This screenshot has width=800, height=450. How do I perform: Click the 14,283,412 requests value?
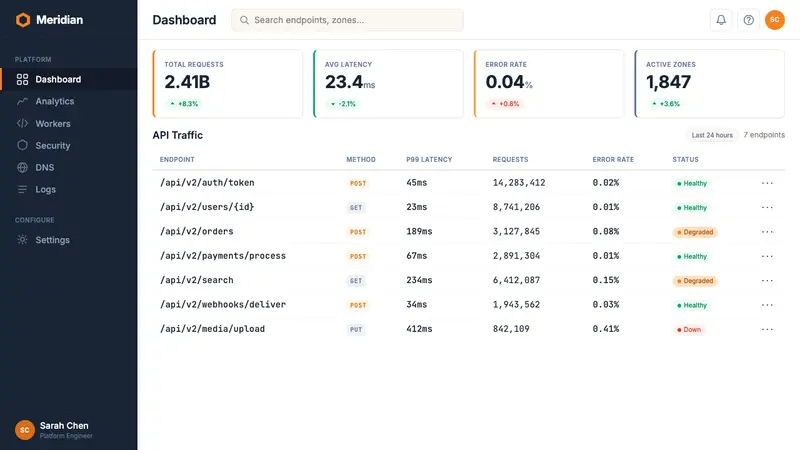pyautogui.click(x=519, y=183)
